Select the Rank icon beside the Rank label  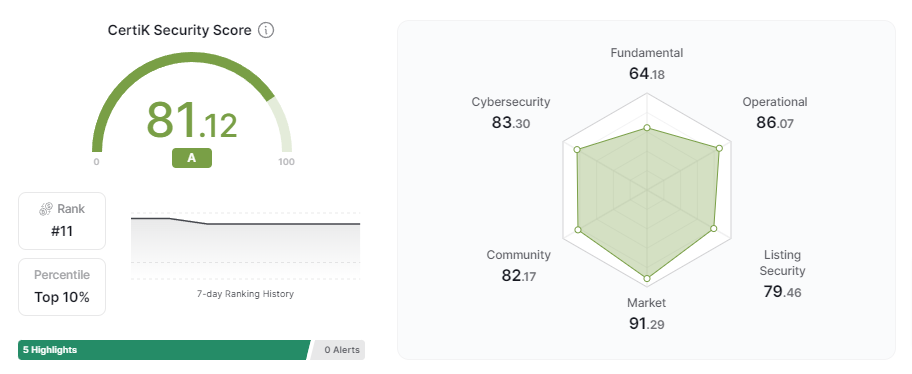46,209
